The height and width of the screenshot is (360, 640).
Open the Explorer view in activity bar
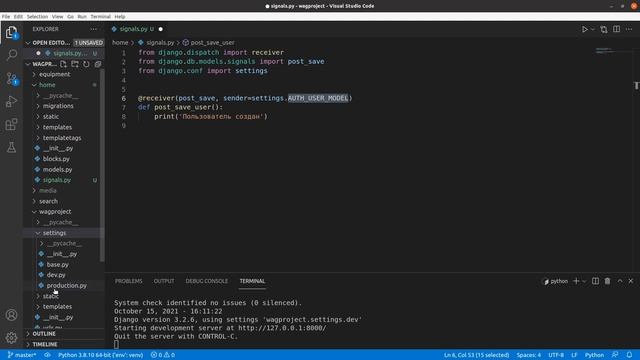point(11,32)
